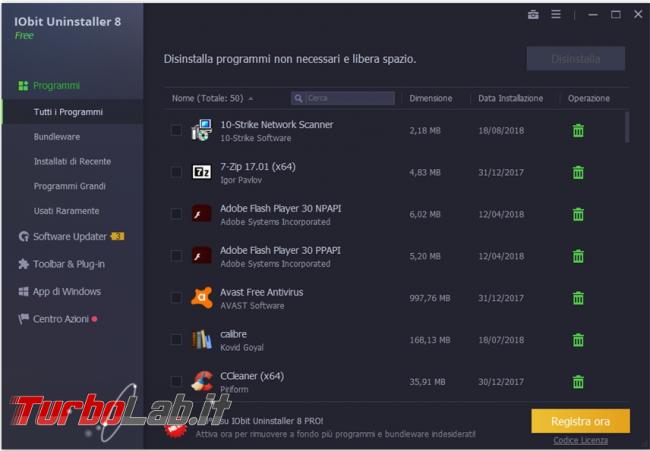Click the 7-Zip program icon
The image size is (650, 451).
pos(202,172)
